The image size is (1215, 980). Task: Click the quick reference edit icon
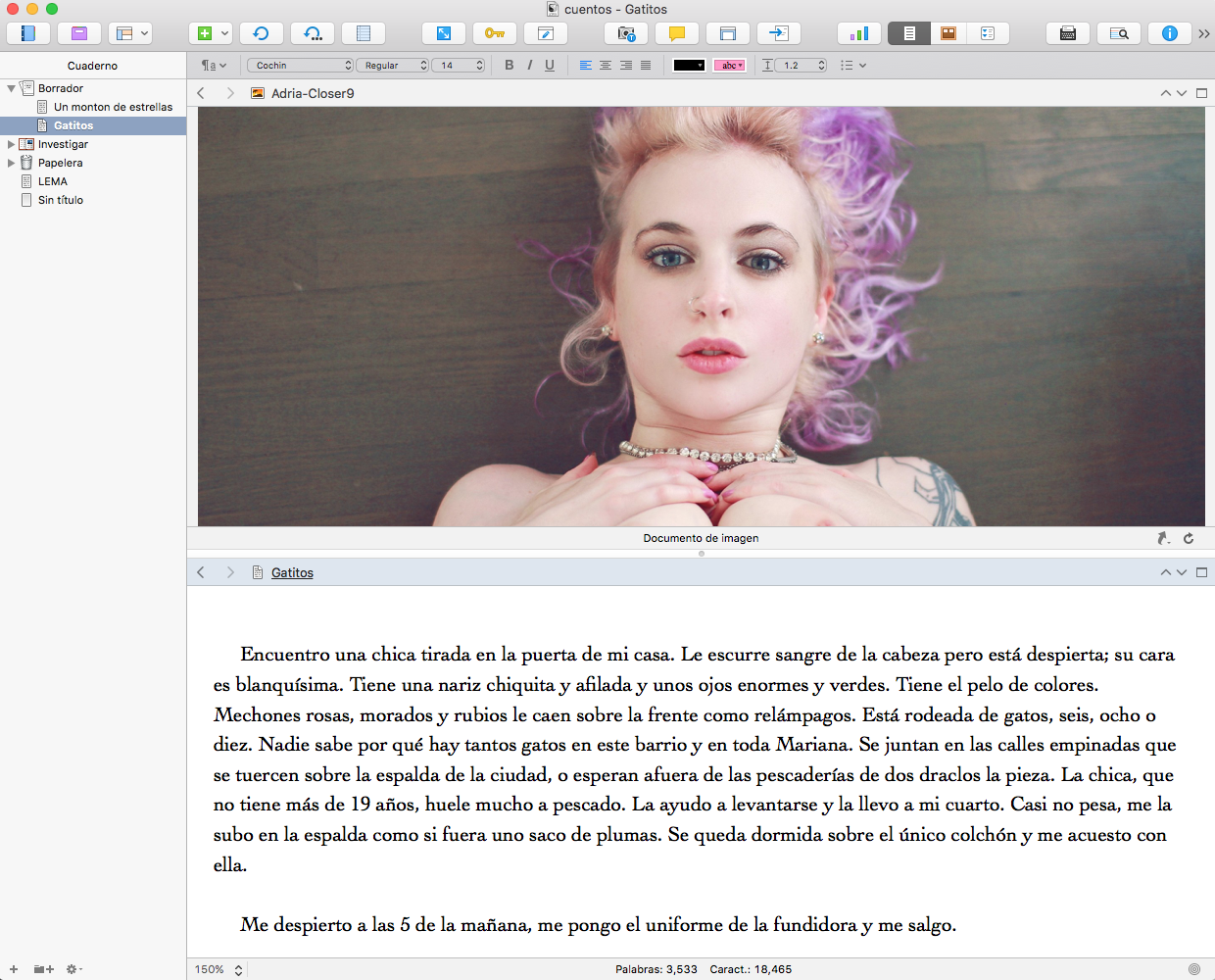point(546,33)
